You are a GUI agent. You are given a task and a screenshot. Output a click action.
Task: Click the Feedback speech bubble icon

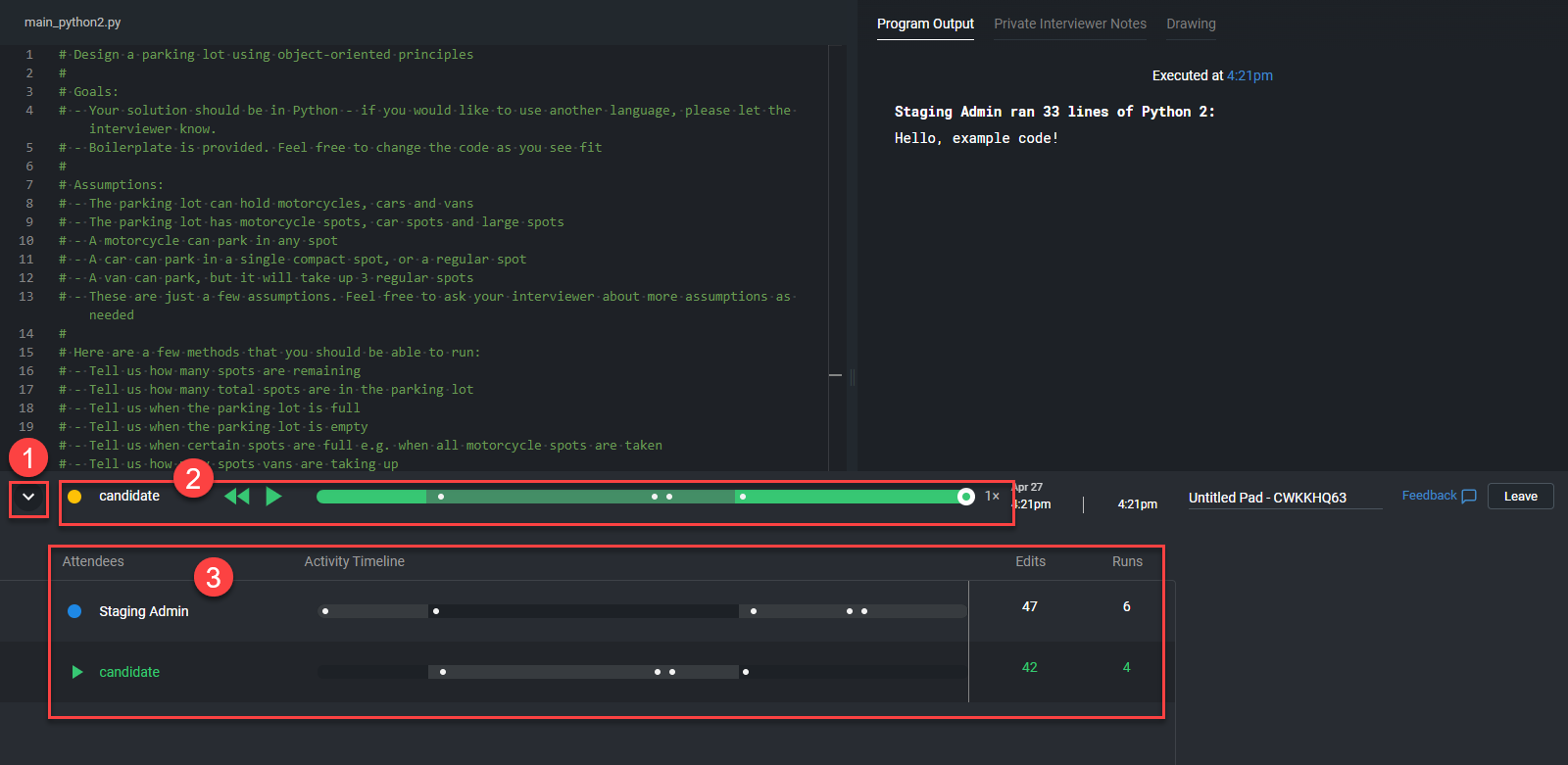pos(1468,497)
